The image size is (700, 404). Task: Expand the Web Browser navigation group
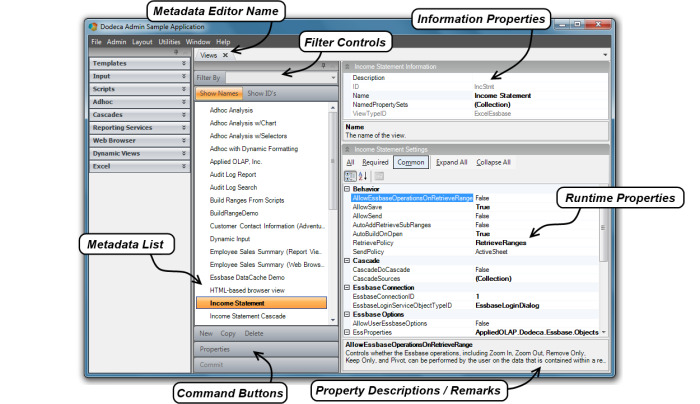click(x=139, y=141)
